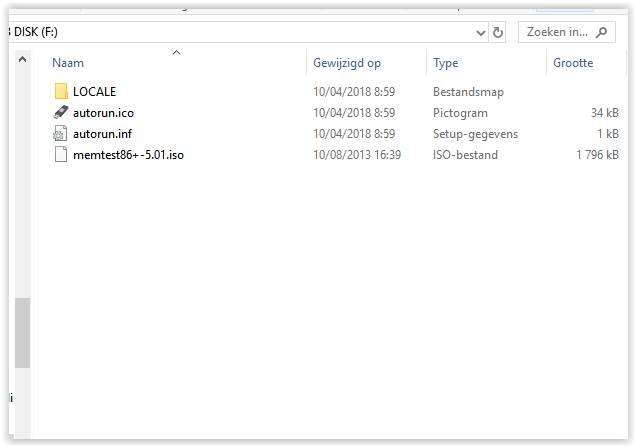Viewport: 636px width, 447px height.
Task: Sort files by the Type column
Action: click(445, 63)
